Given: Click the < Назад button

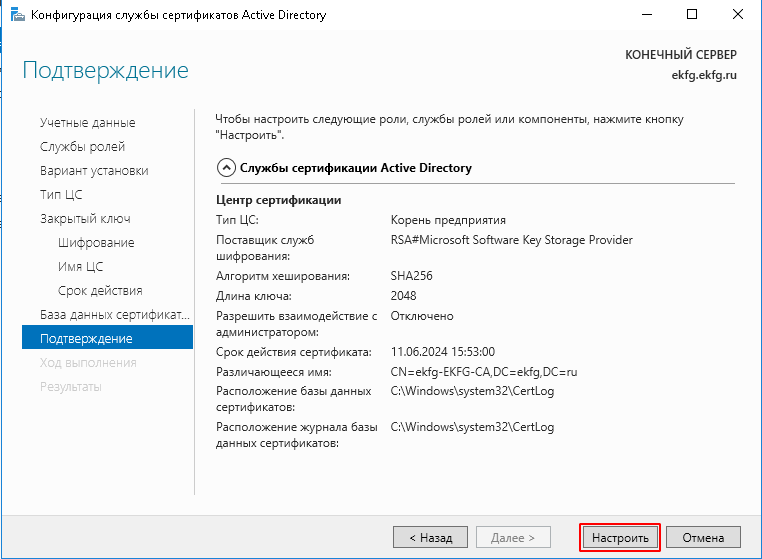Looking at the screenshot, I should point(431,538).
